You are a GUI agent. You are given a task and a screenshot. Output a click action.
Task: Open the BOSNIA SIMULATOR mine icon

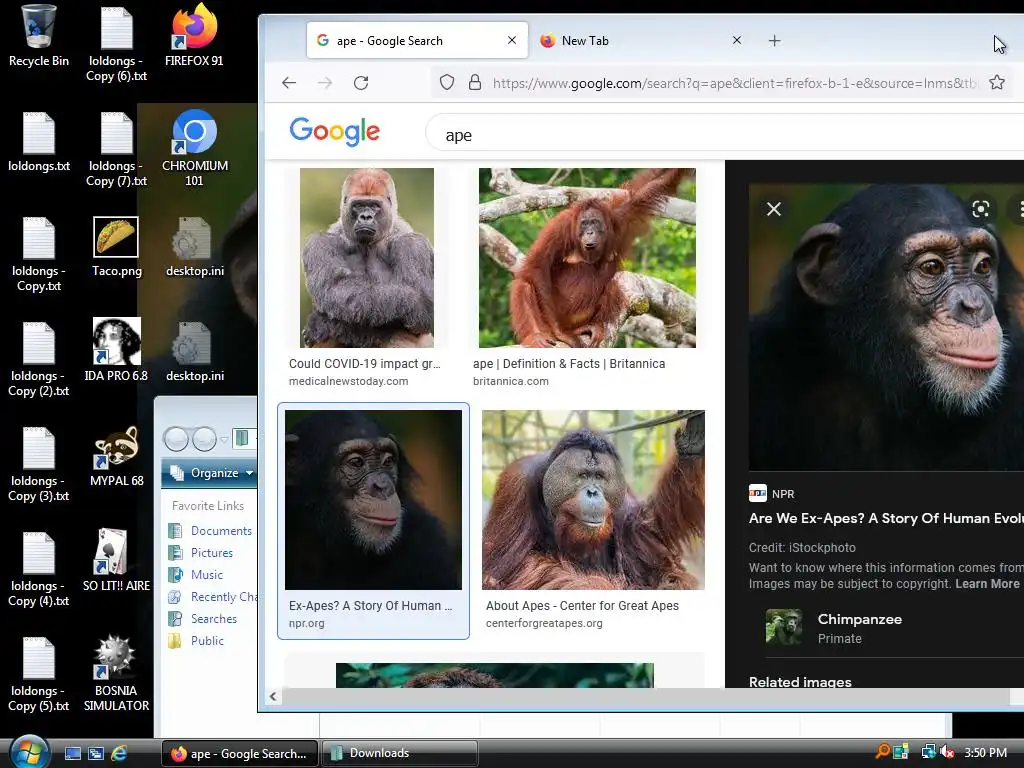pos(116,673)
